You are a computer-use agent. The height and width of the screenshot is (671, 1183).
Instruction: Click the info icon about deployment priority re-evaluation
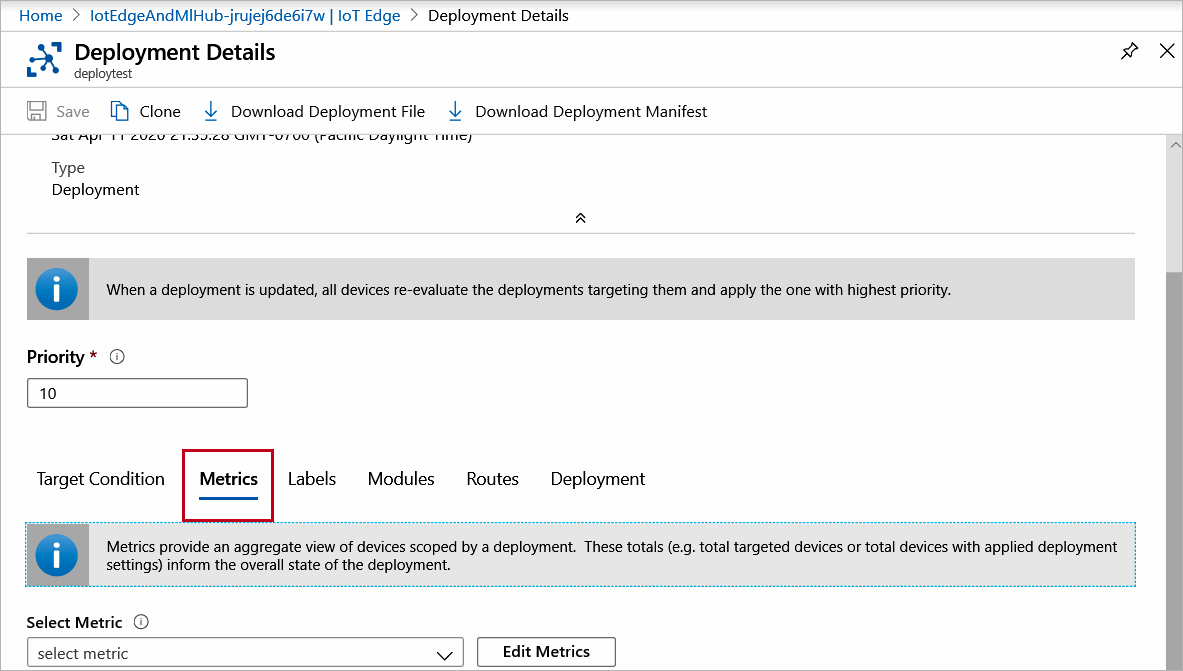pos(57,288)
